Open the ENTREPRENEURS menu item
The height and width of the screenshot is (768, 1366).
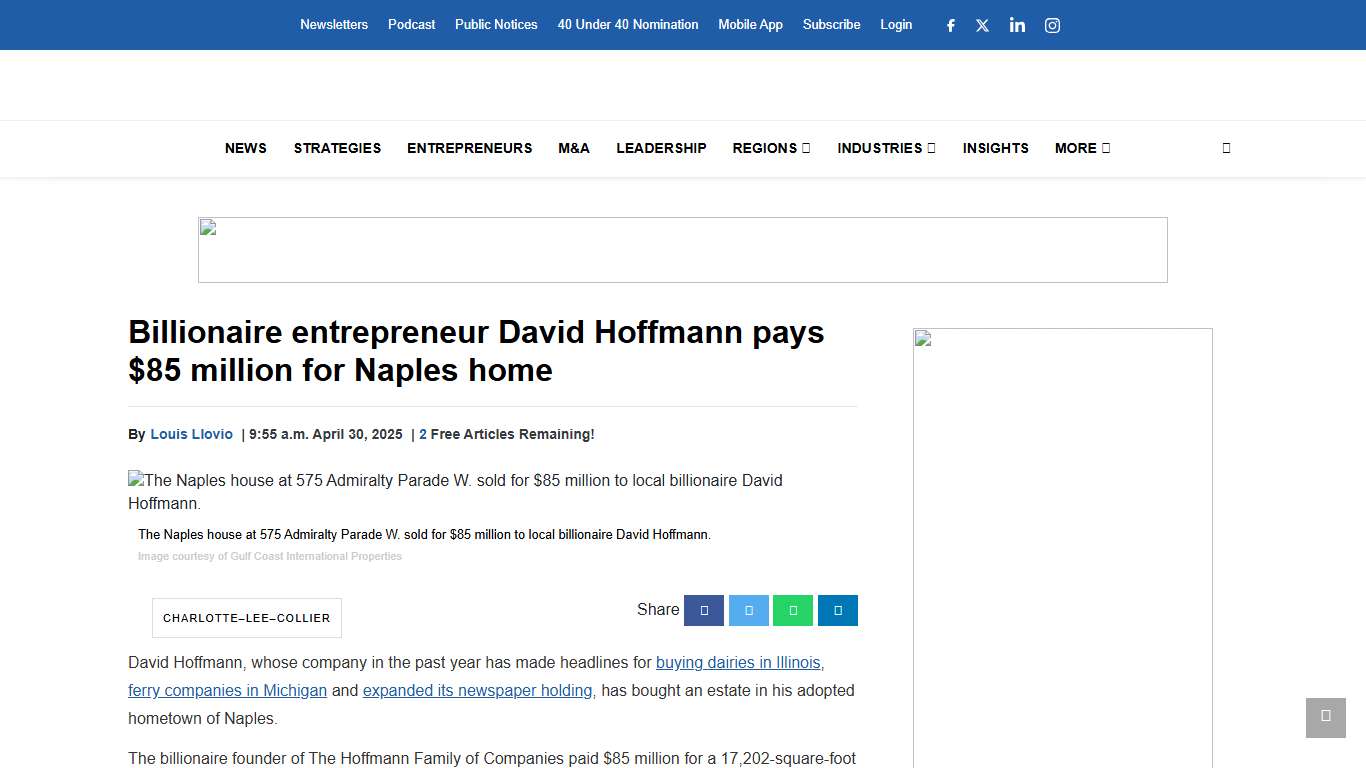[470, 148]
